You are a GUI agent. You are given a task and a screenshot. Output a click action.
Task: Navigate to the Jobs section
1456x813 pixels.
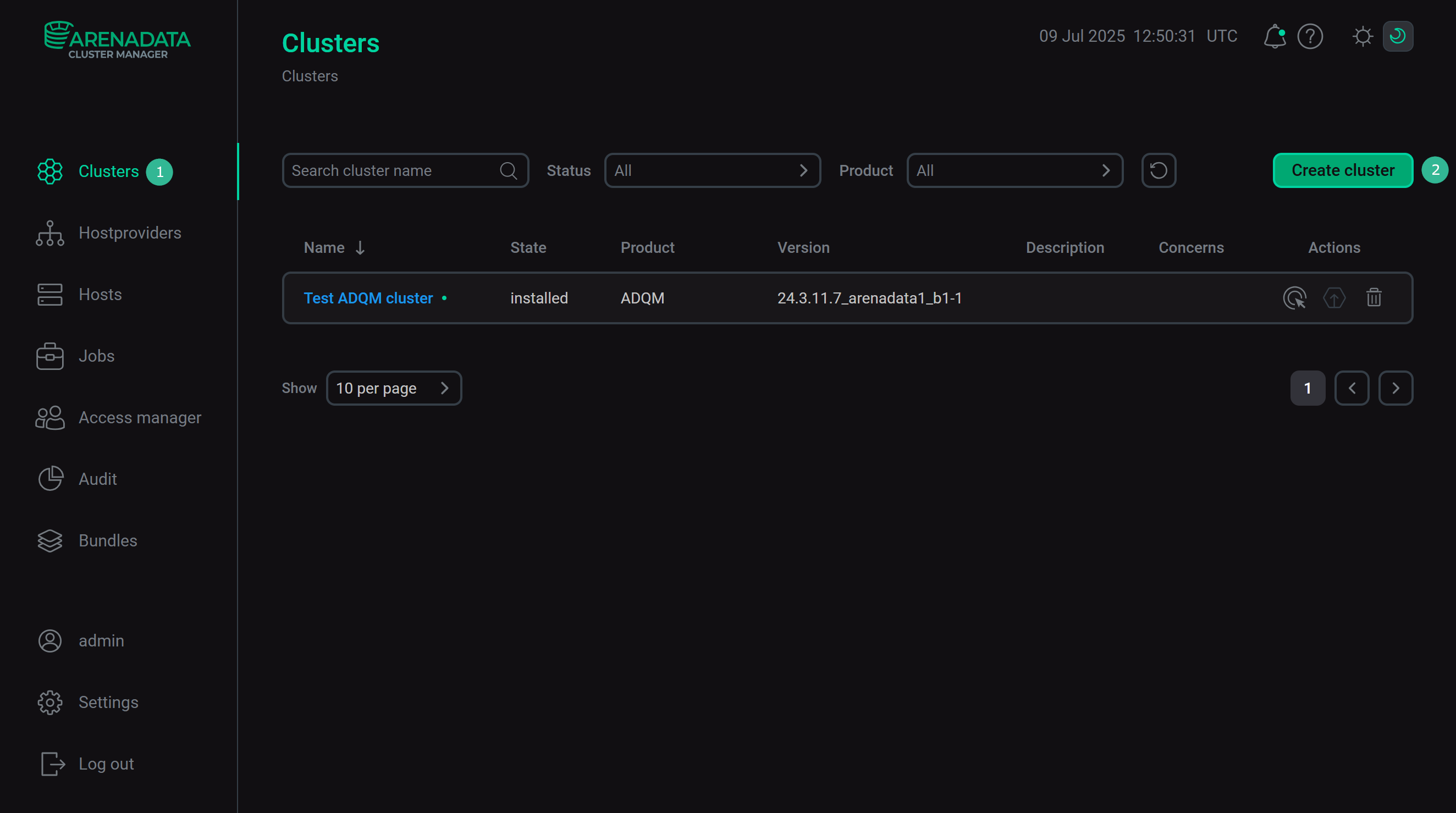[x=96, y=356]
